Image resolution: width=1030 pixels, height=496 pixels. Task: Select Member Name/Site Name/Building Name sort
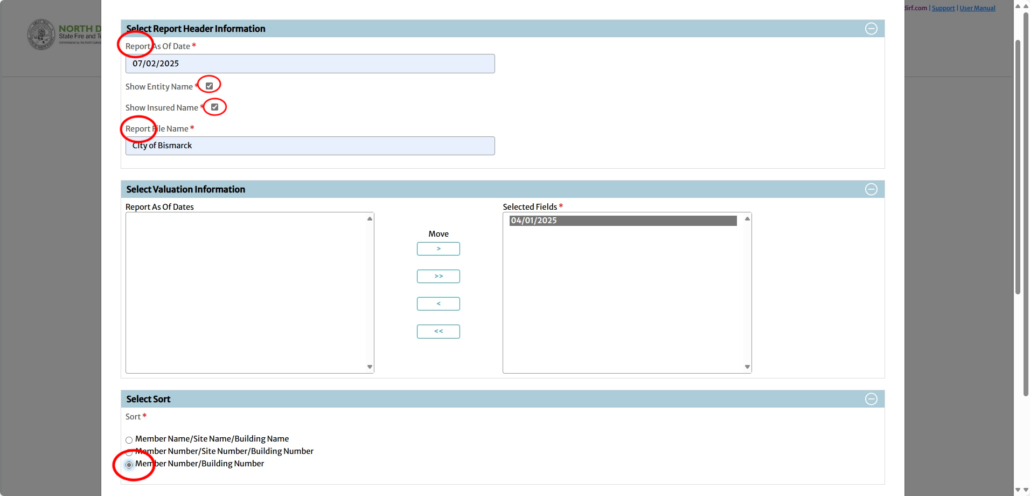pos(129,439)
